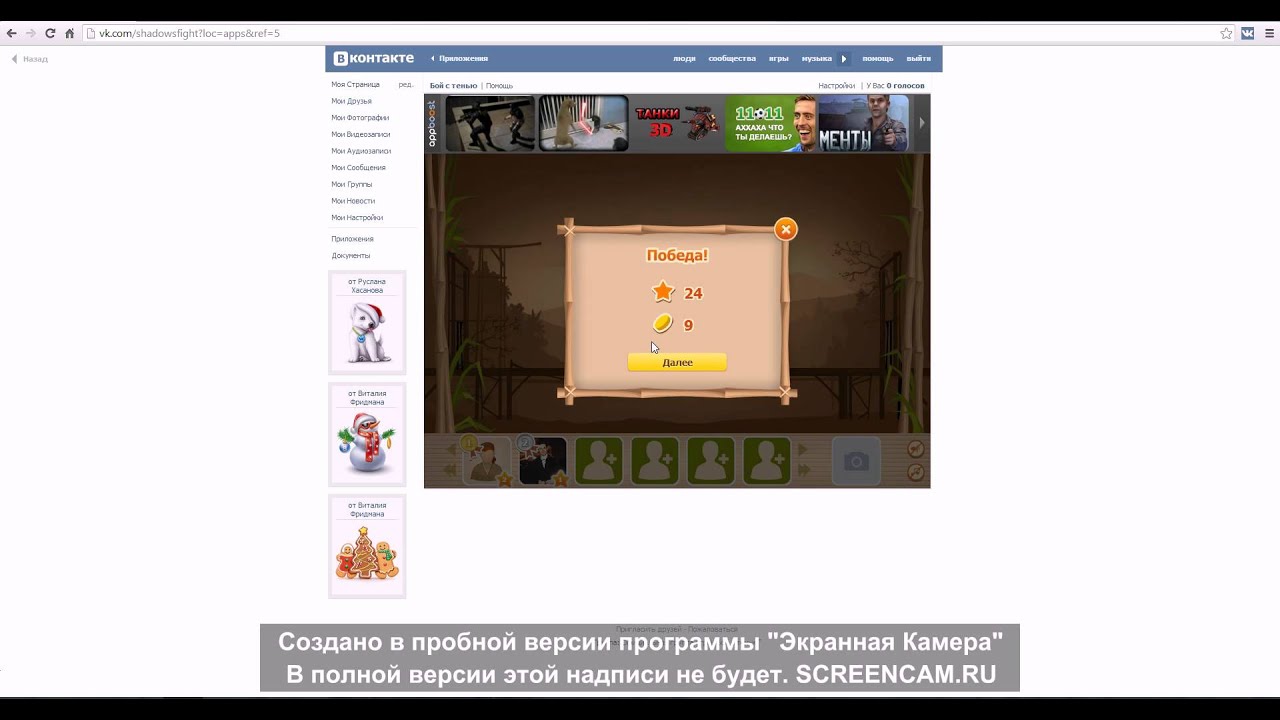Bookmark the page with star icon

click(1226, 33)
